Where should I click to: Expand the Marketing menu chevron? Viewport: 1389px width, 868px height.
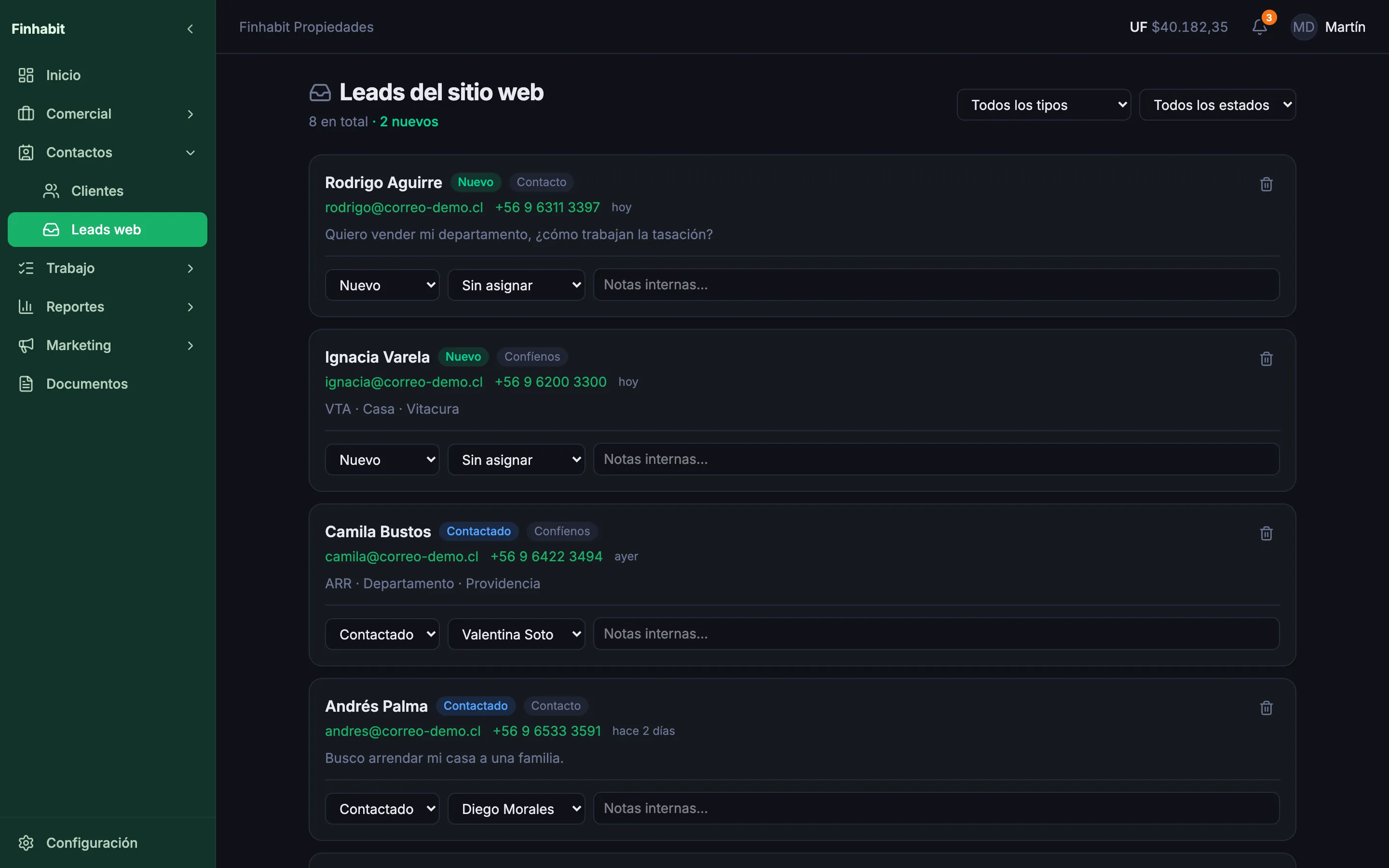(x=190, y=345)
